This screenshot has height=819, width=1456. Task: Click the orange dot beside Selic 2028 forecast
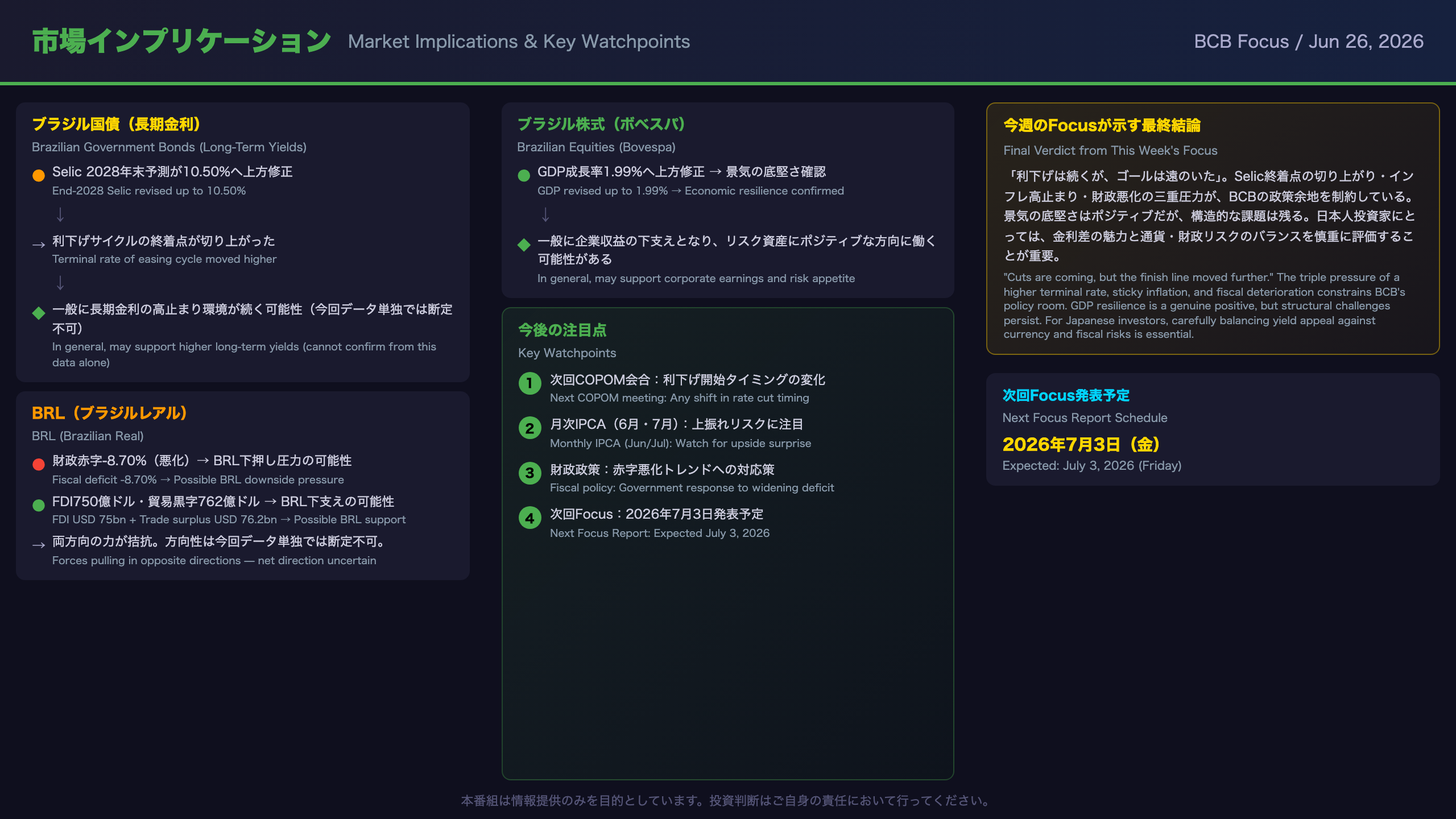pyautogui.click(x=39, y=175)
